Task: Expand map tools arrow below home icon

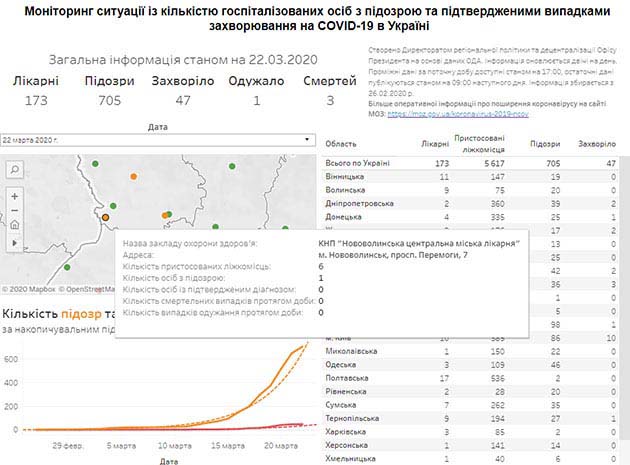Action: (14, 242)
